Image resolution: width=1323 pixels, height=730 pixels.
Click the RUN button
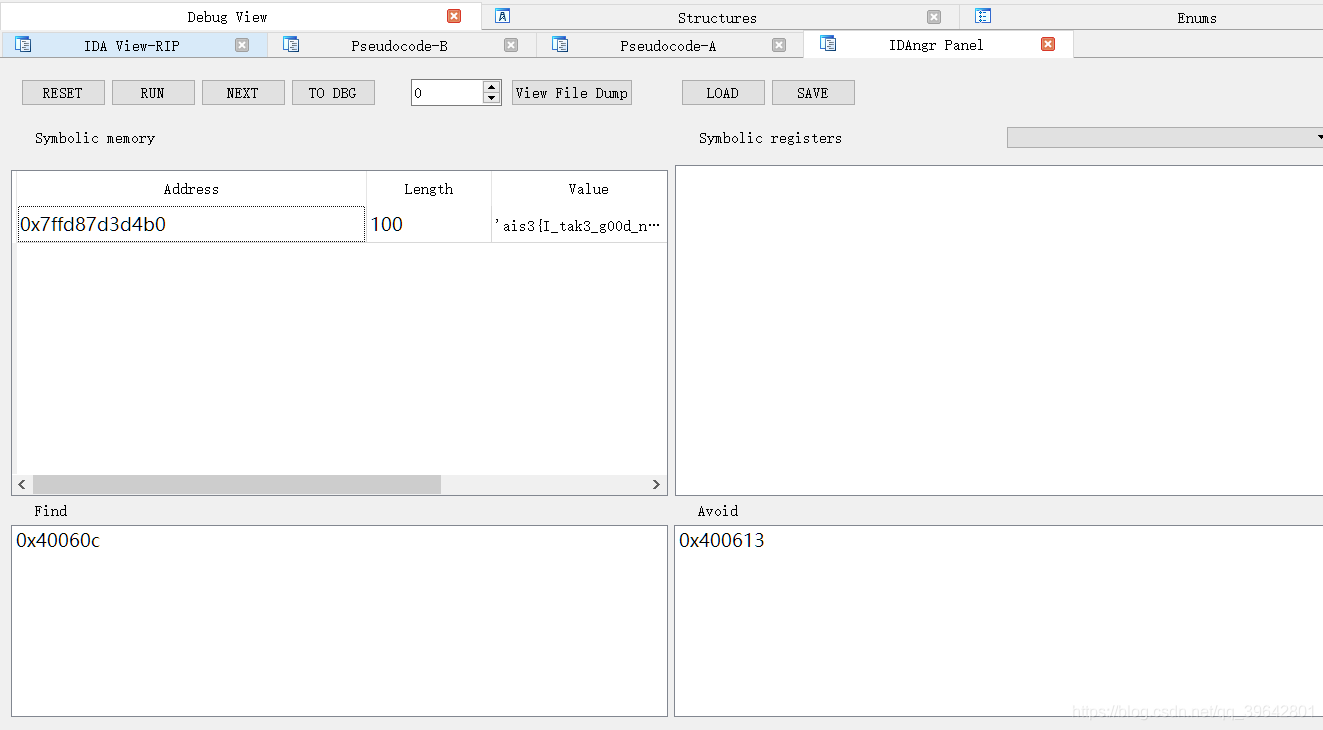point(153,93)
